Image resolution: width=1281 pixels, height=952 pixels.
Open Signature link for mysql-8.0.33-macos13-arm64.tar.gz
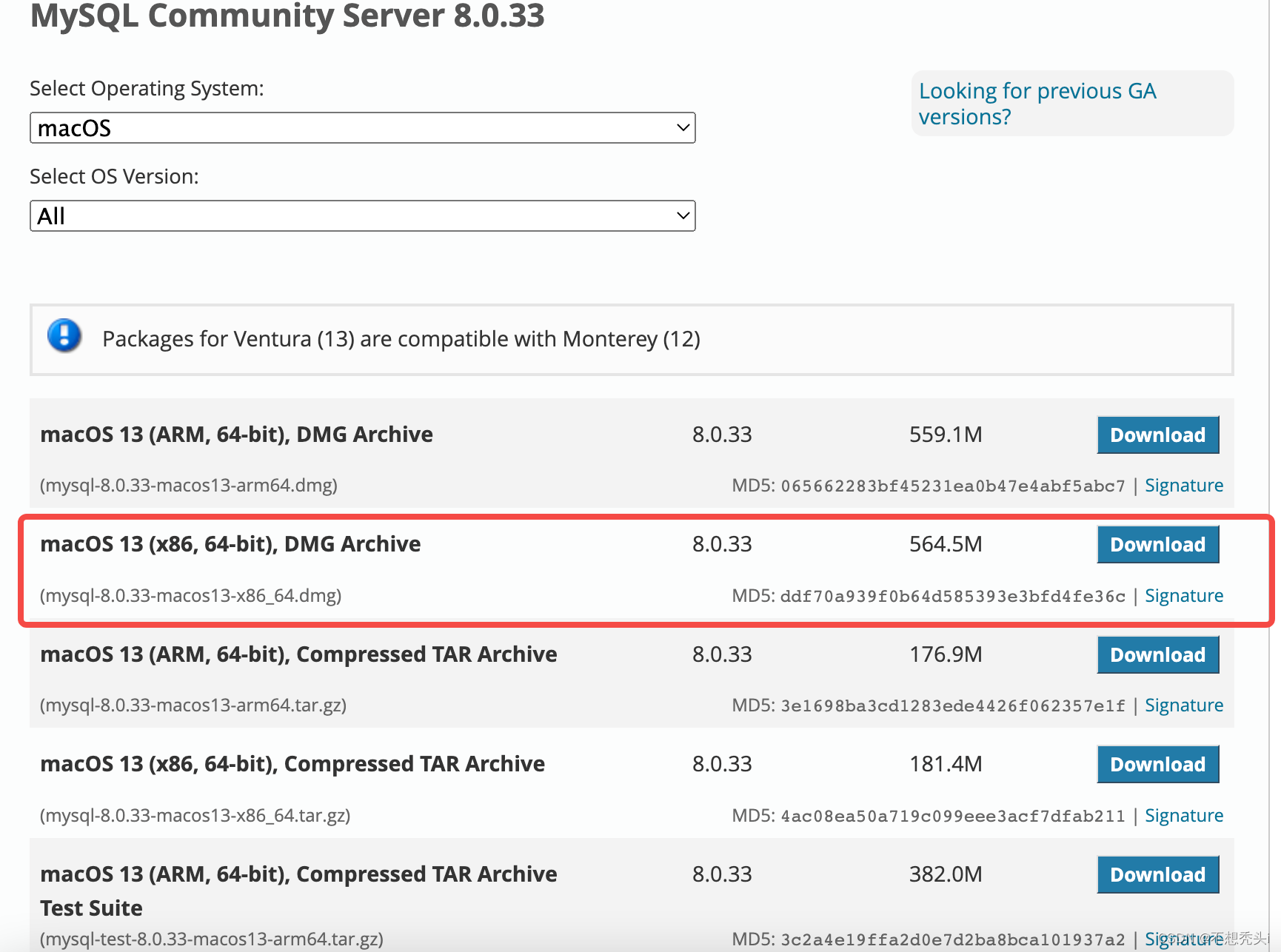click(x=1184, y=705)
